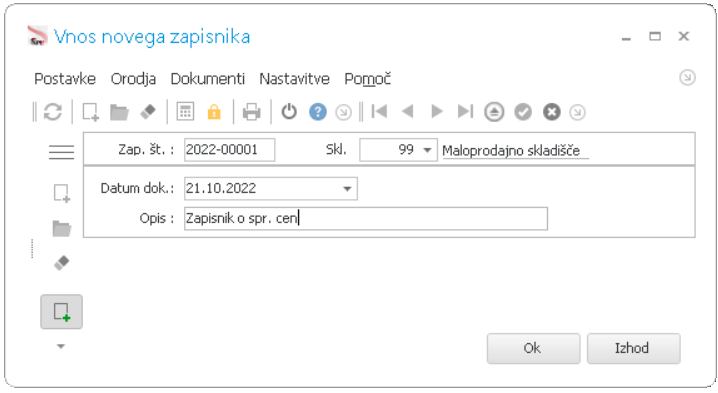Go to the first record
718x393 pixels.
(x=379, y=111)
